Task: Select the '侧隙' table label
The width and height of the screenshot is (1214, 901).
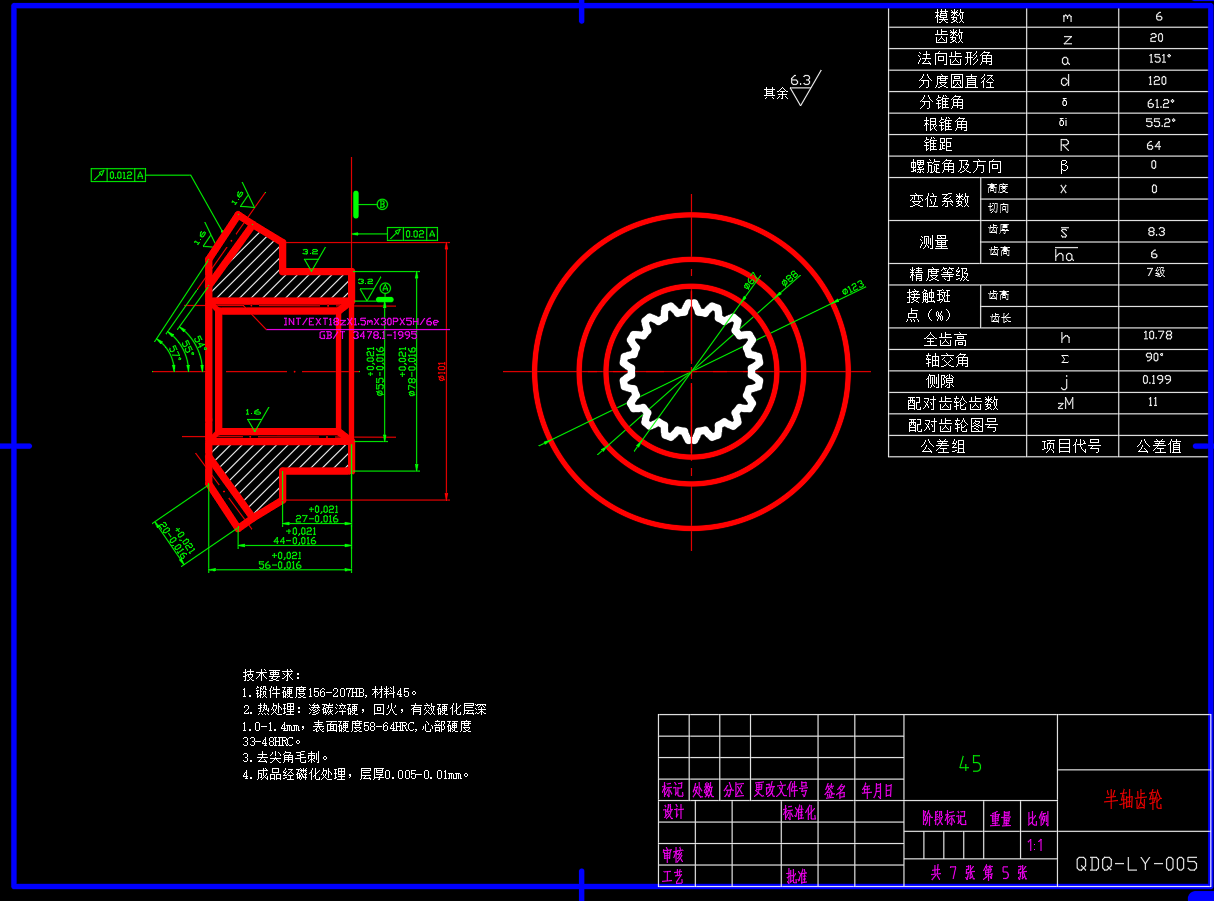Action: point(941,381)
